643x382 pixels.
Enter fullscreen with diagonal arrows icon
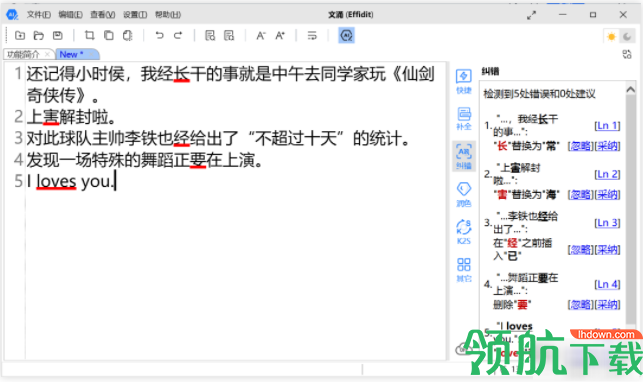coord(531,15)
